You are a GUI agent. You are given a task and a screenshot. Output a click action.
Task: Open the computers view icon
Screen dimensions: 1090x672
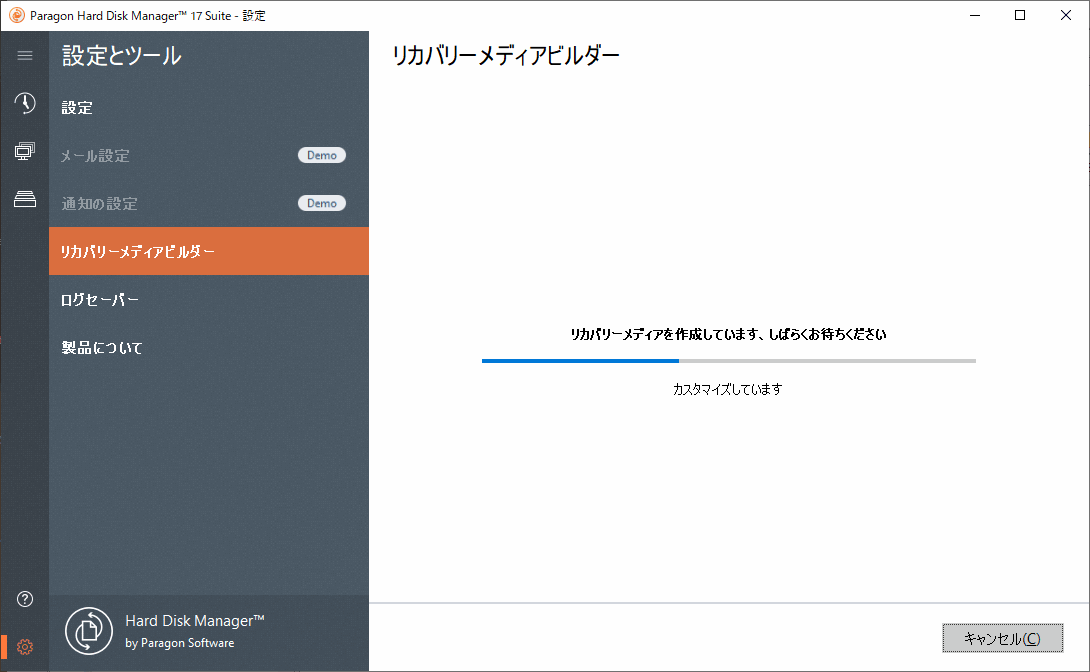[24, 151]
